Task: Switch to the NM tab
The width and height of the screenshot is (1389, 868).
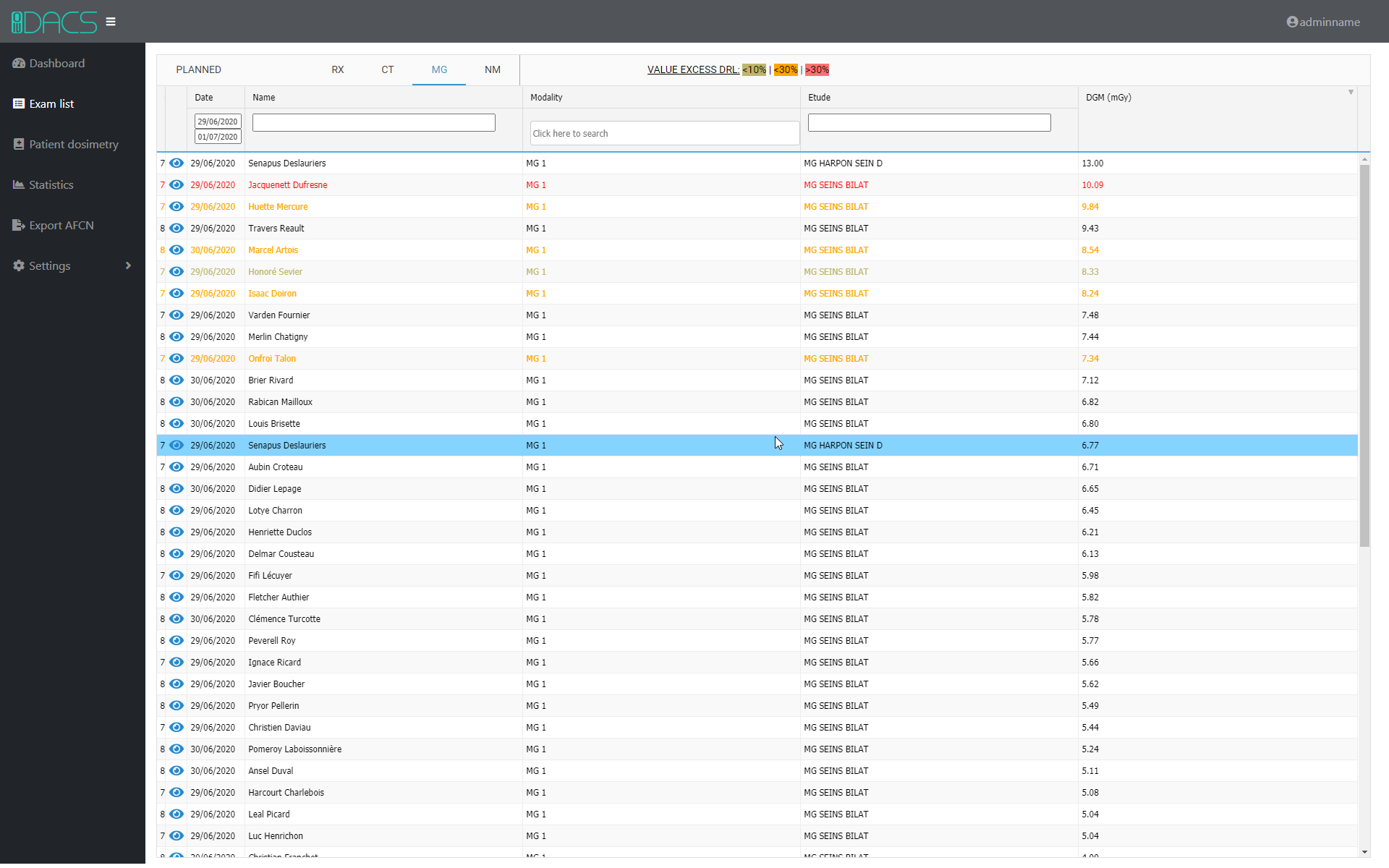Action: [x=492, y=70]
